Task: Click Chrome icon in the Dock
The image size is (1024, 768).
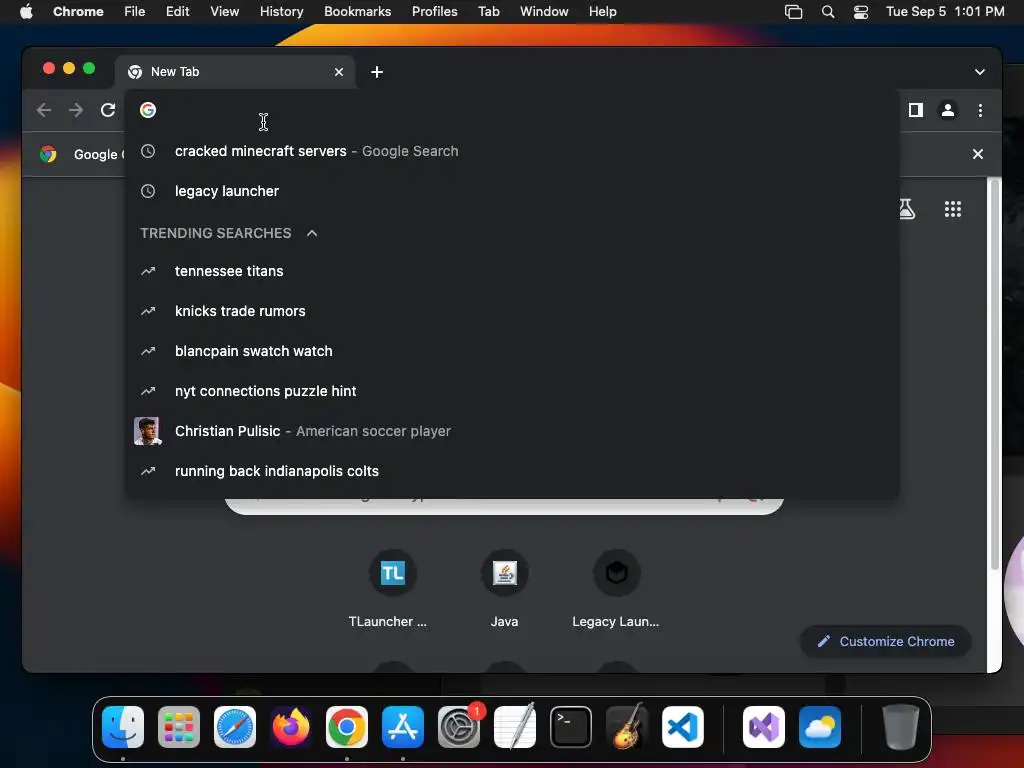Action: click(347, 727)
